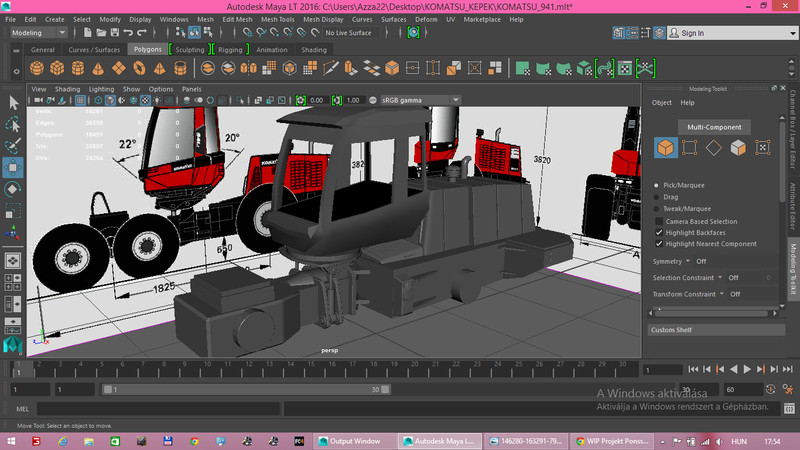Viewport: 800px width, 450px height.
Task: Create a polygon plane from the shelf
Action: [118, 68]
